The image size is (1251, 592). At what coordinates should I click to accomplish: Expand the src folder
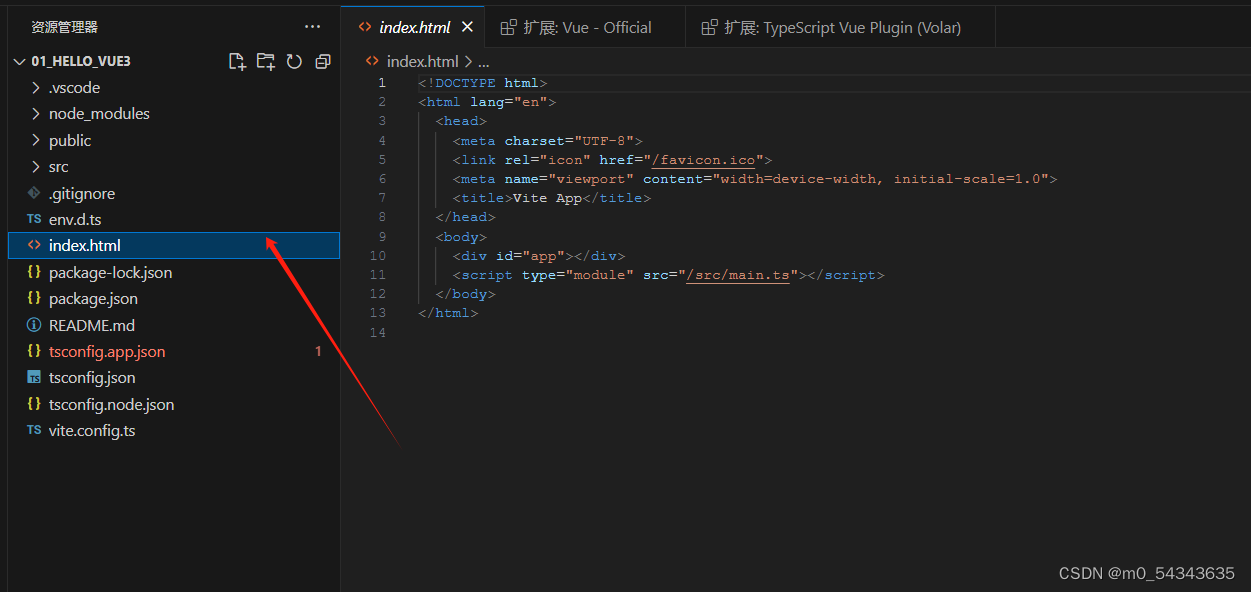(x=62, y=166)
